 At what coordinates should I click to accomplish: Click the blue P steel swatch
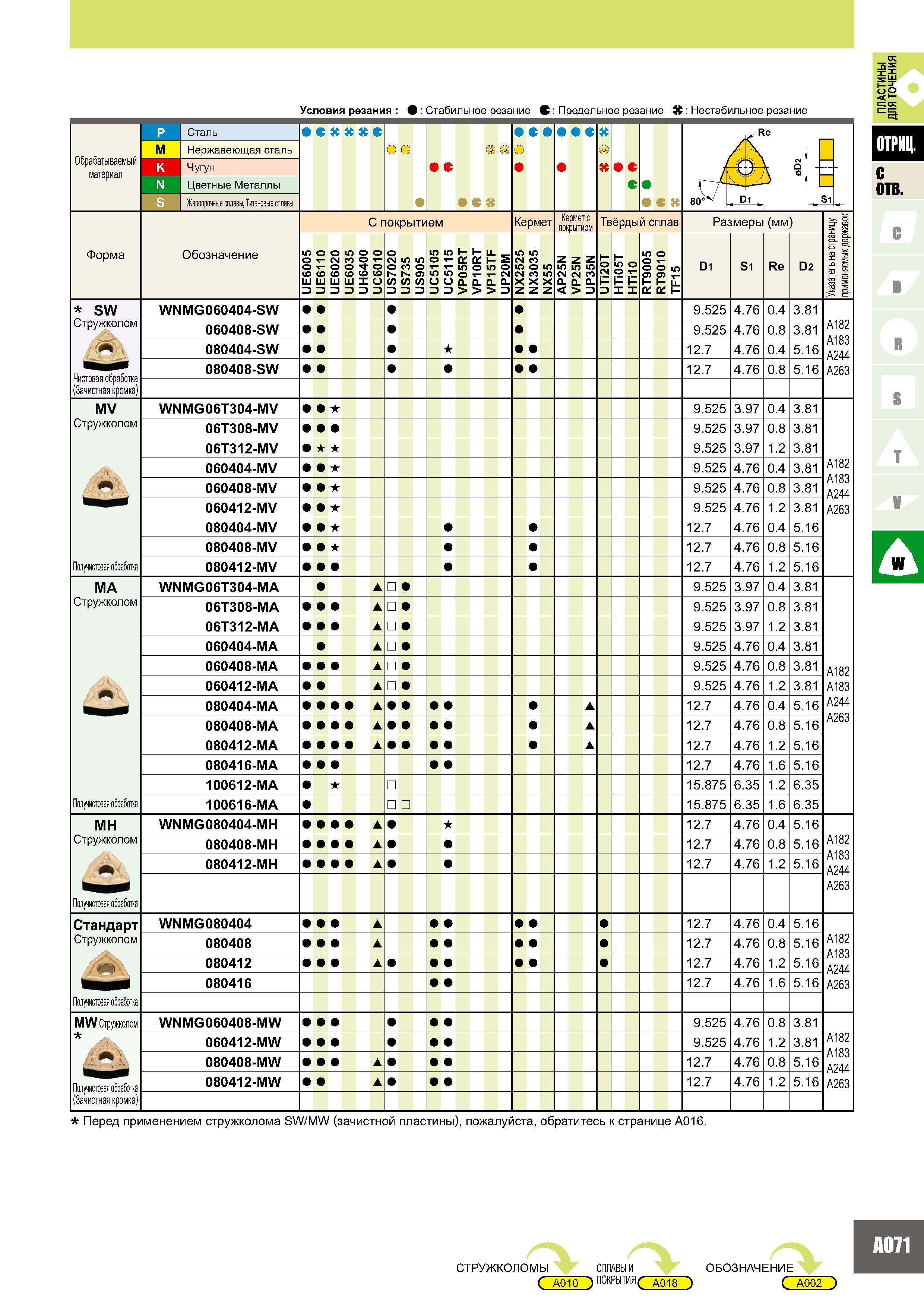click(x=161, y=132)
